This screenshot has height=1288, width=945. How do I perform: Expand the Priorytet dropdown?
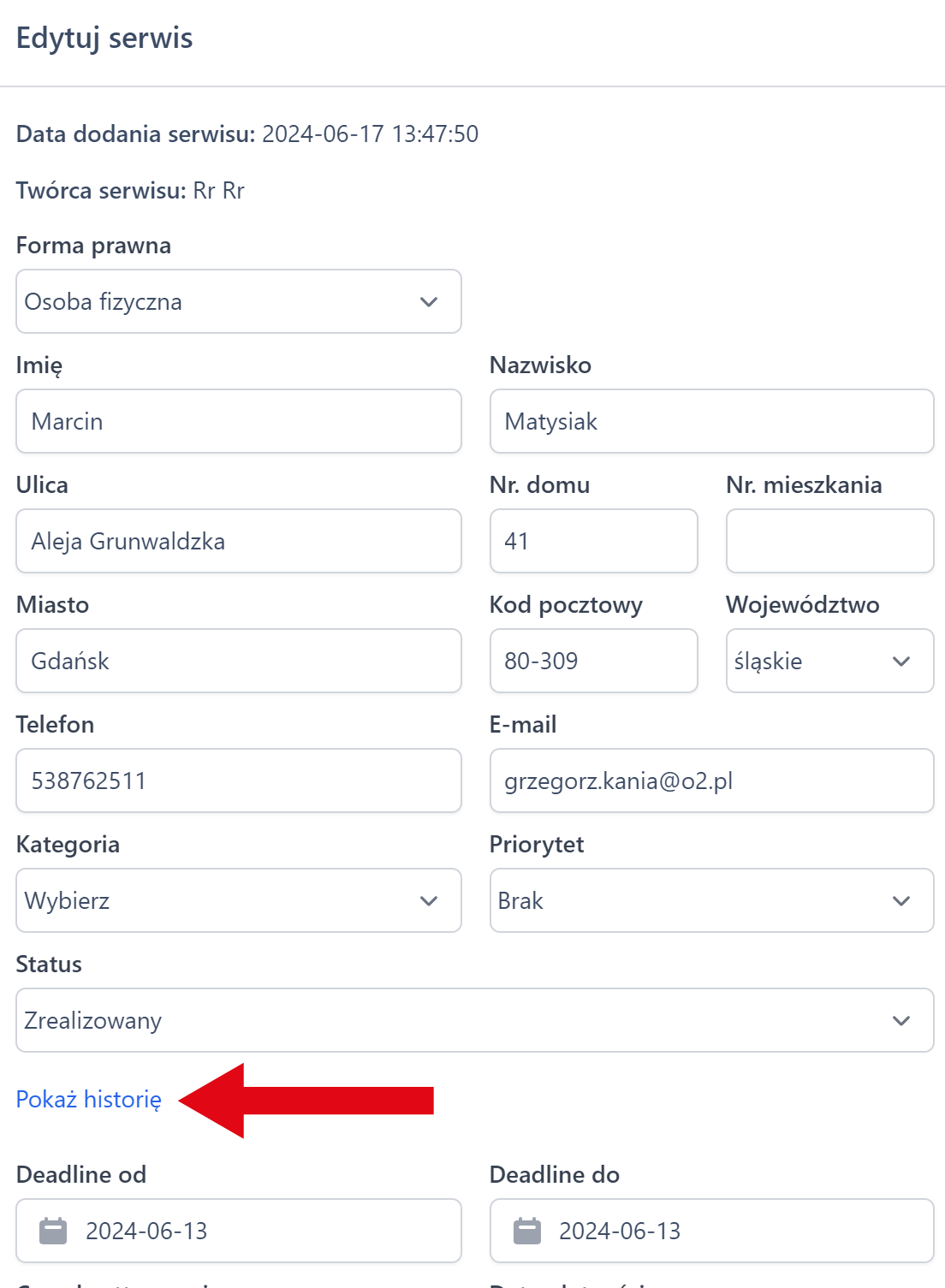pos(710,900)
